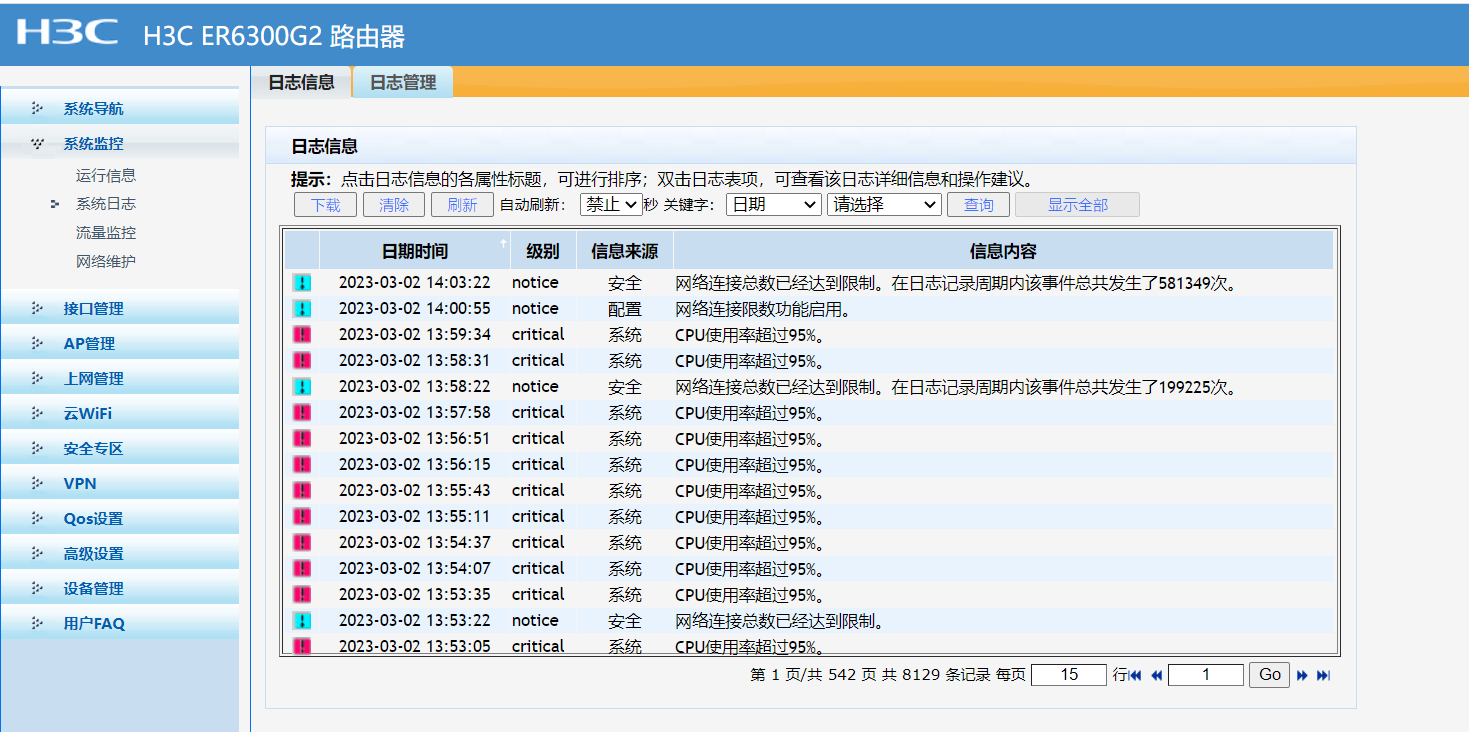Click the critical icon of the 13:56:51 log
This screenshot has width=1469, height=732.
pos(301,439)
